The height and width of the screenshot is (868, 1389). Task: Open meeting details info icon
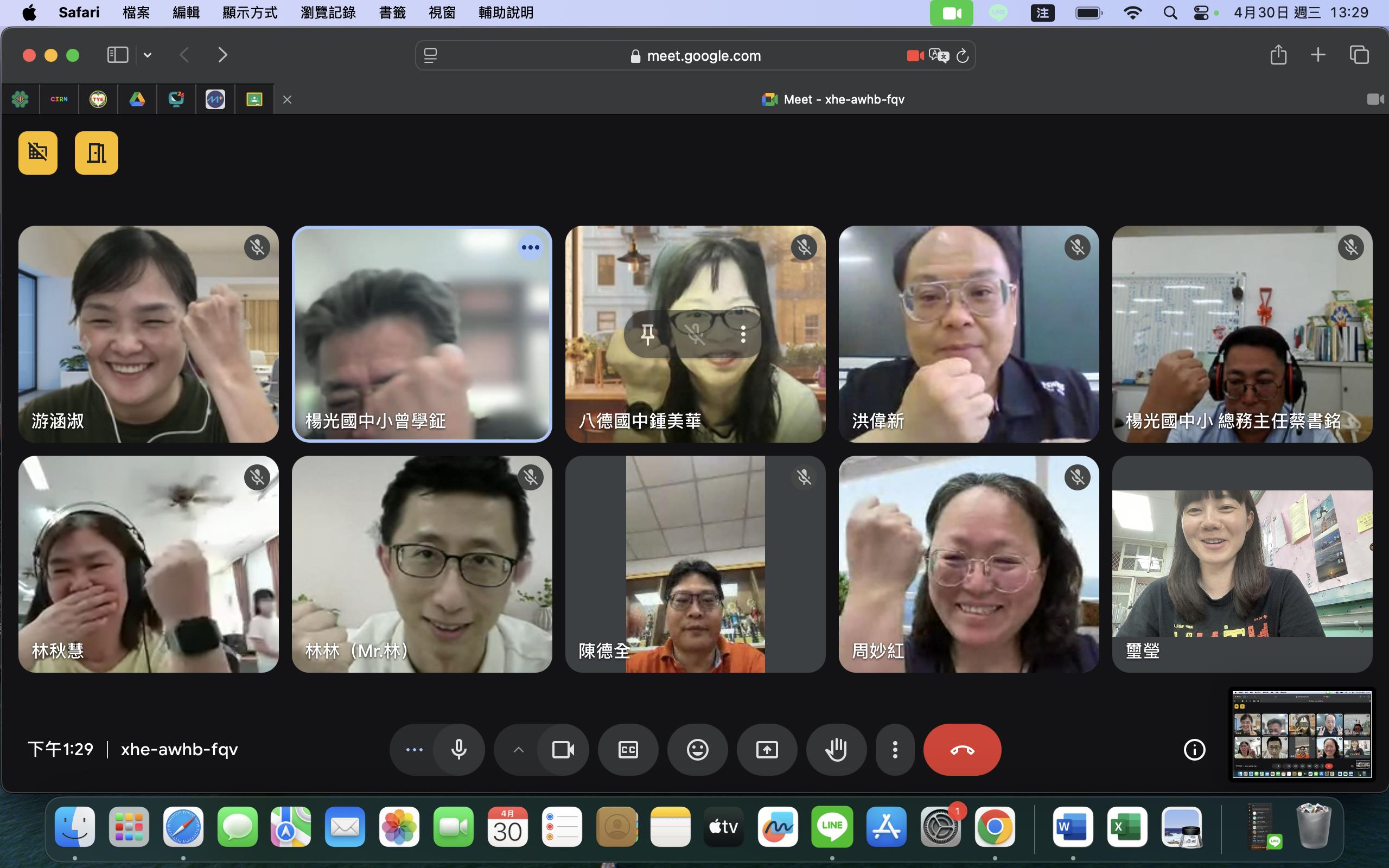click(x=1194, y=749)
